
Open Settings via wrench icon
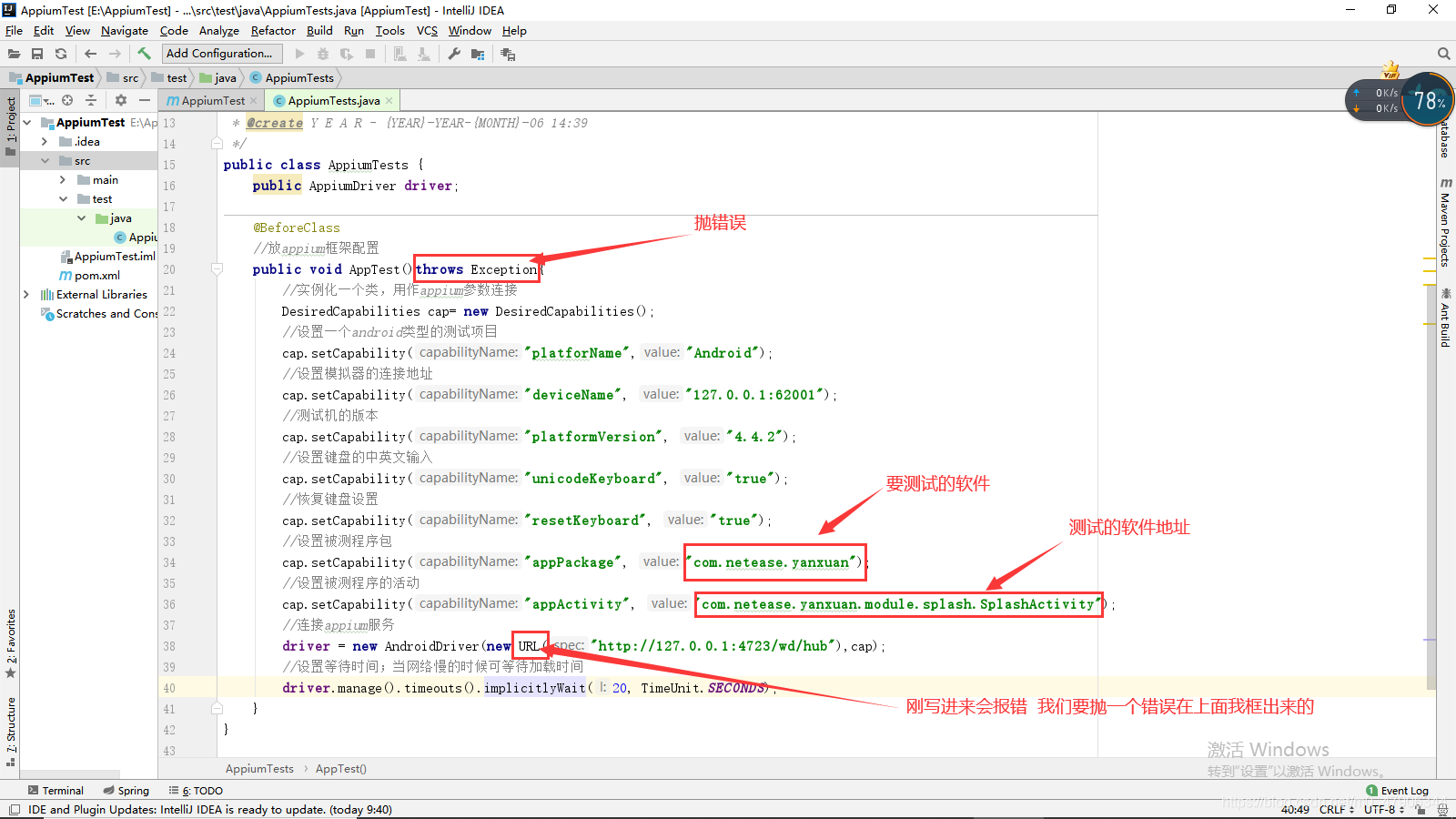point(454,54)
